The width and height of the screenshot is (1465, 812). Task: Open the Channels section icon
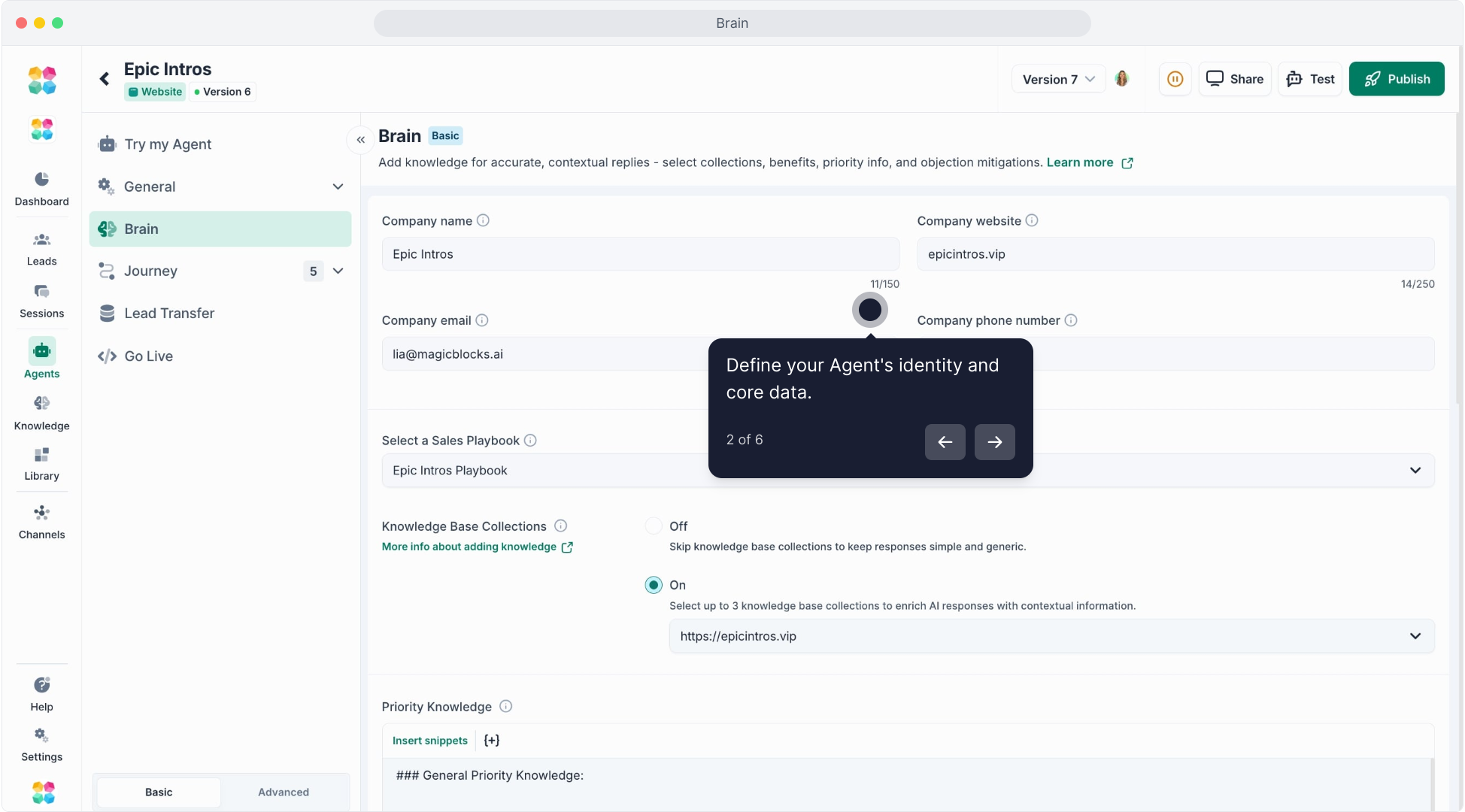click(41, 514)
